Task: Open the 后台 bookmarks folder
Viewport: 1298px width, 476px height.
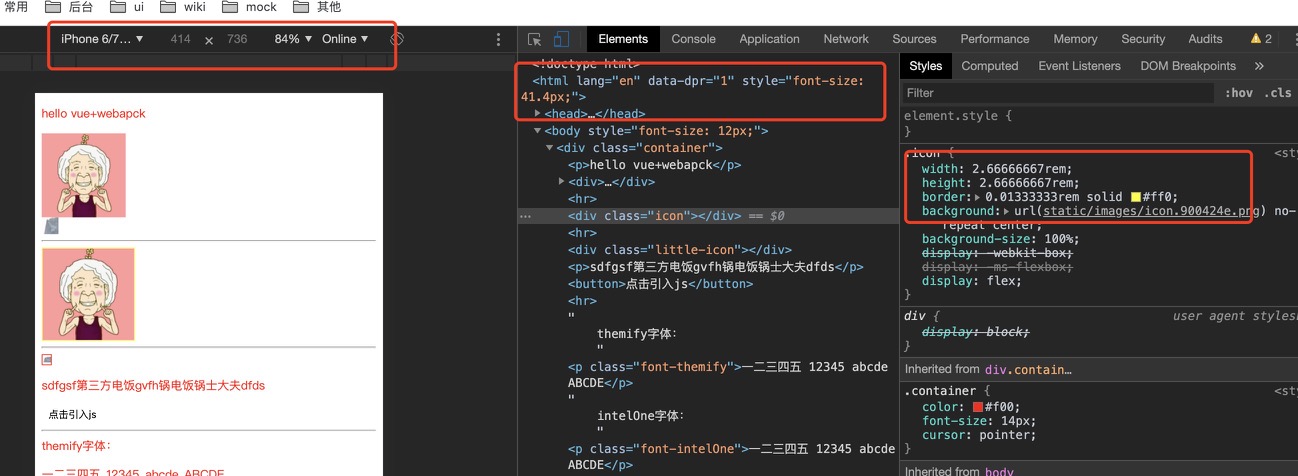Action: coord(71,7)
